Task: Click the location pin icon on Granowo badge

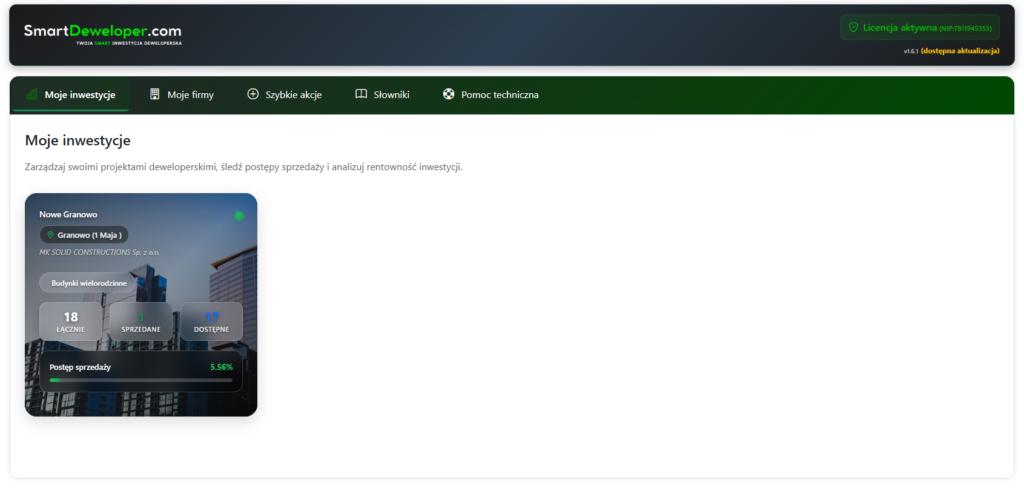Action: click(50, 235)
